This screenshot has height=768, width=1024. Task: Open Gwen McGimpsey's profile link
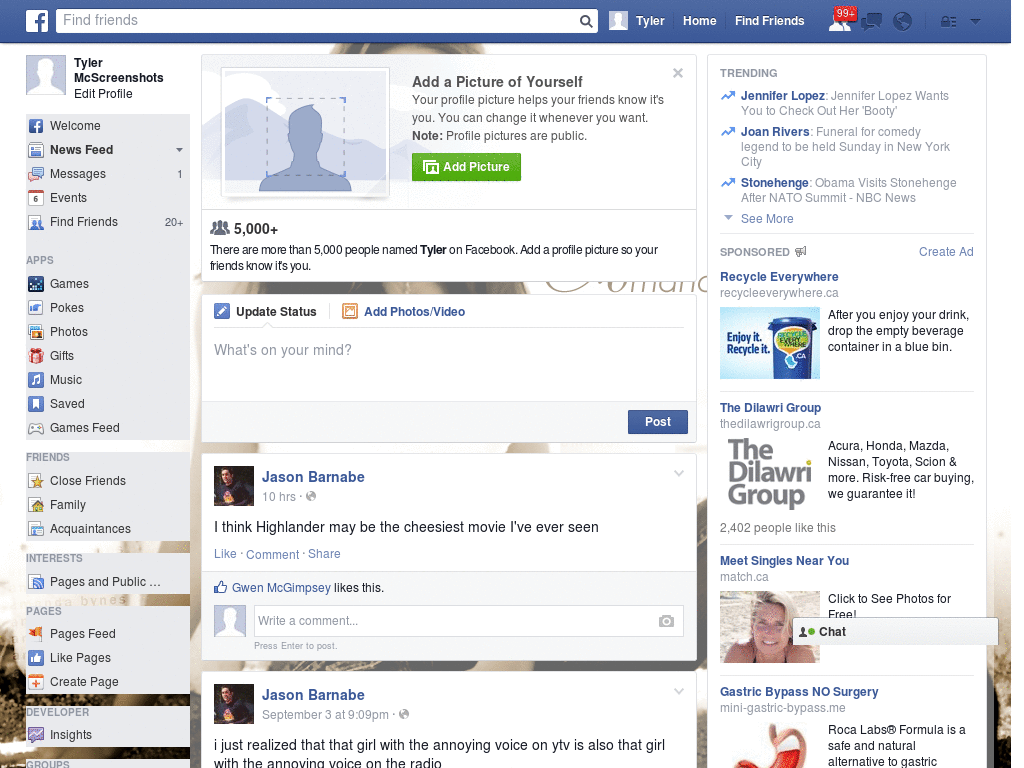coord(281,588)
